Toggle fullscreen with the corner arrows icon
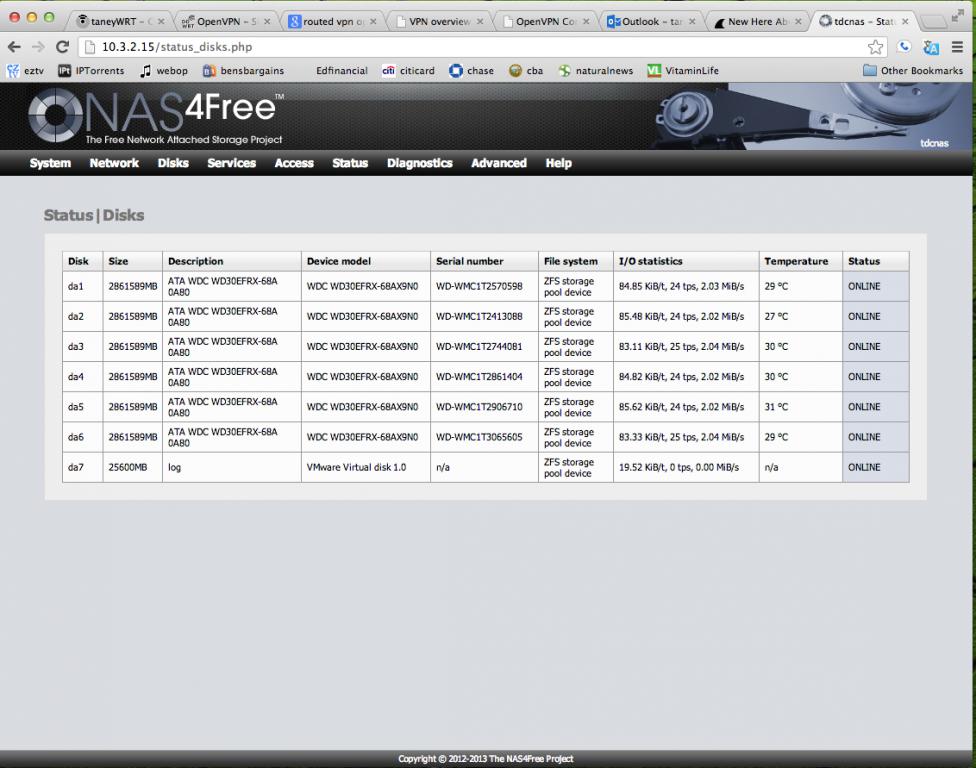Viewport: 976px width, 768px height. click(958, 15)
